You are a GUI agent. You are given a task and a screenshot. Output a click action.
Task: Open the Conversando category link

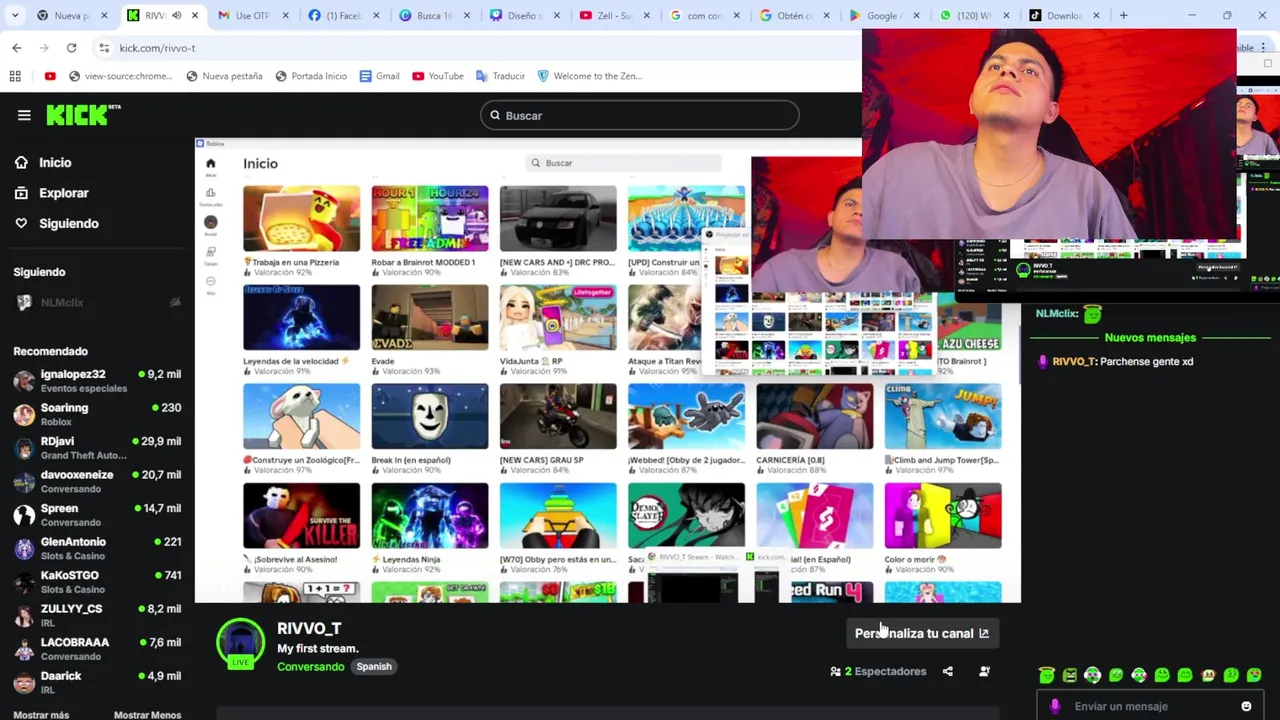[310, 666]
